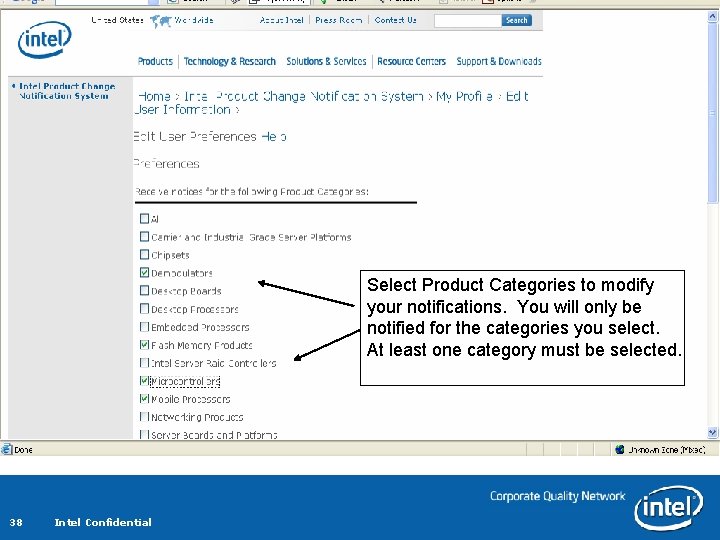Image resolution: width=720 pixels, height=540 pixels.
Task: Tick the Desktop Boards checkbox
Action: point(145,290)
